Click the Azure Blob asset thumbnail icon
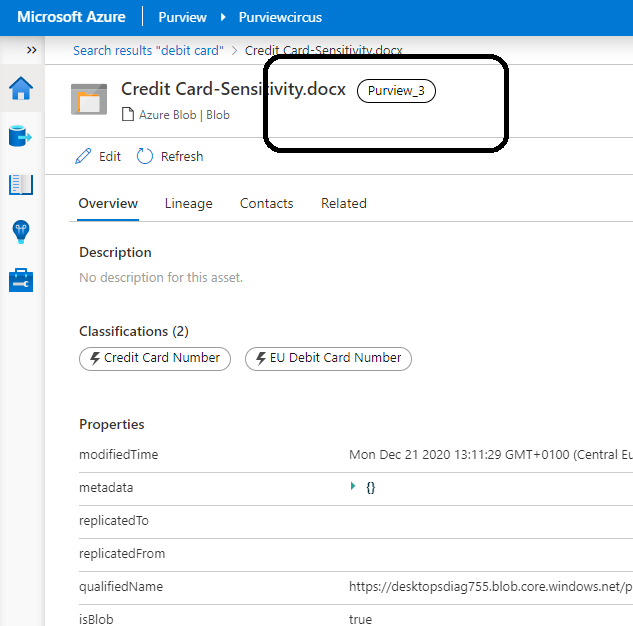Image resolution: width=633 pixels, height=626 pixels. 89,100
